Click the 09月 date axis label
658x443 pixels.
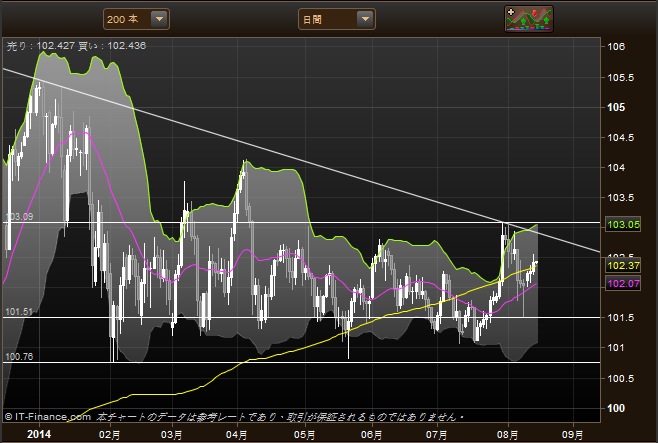pos(573,435)
